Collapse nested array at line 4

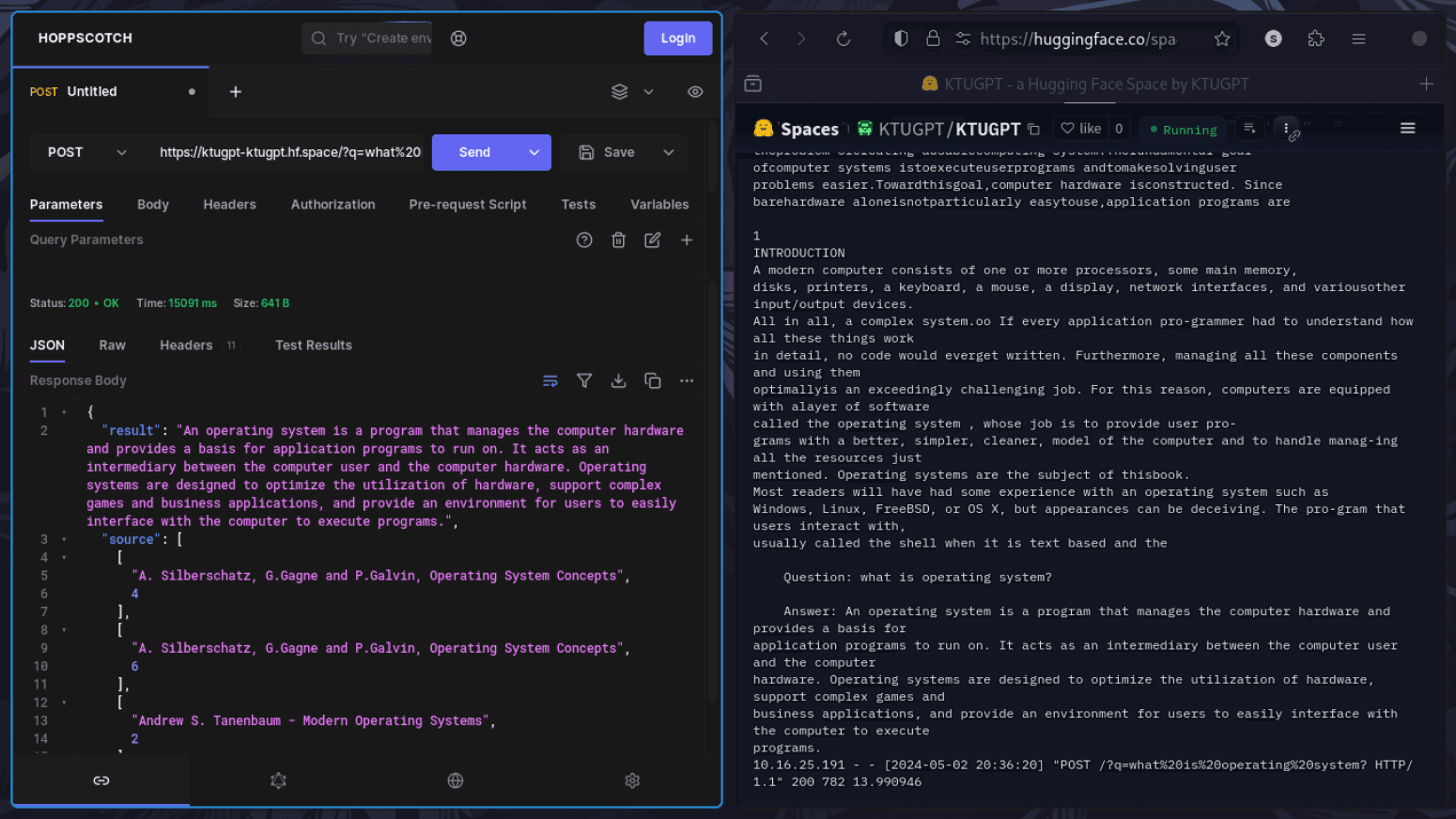point(64,558)
